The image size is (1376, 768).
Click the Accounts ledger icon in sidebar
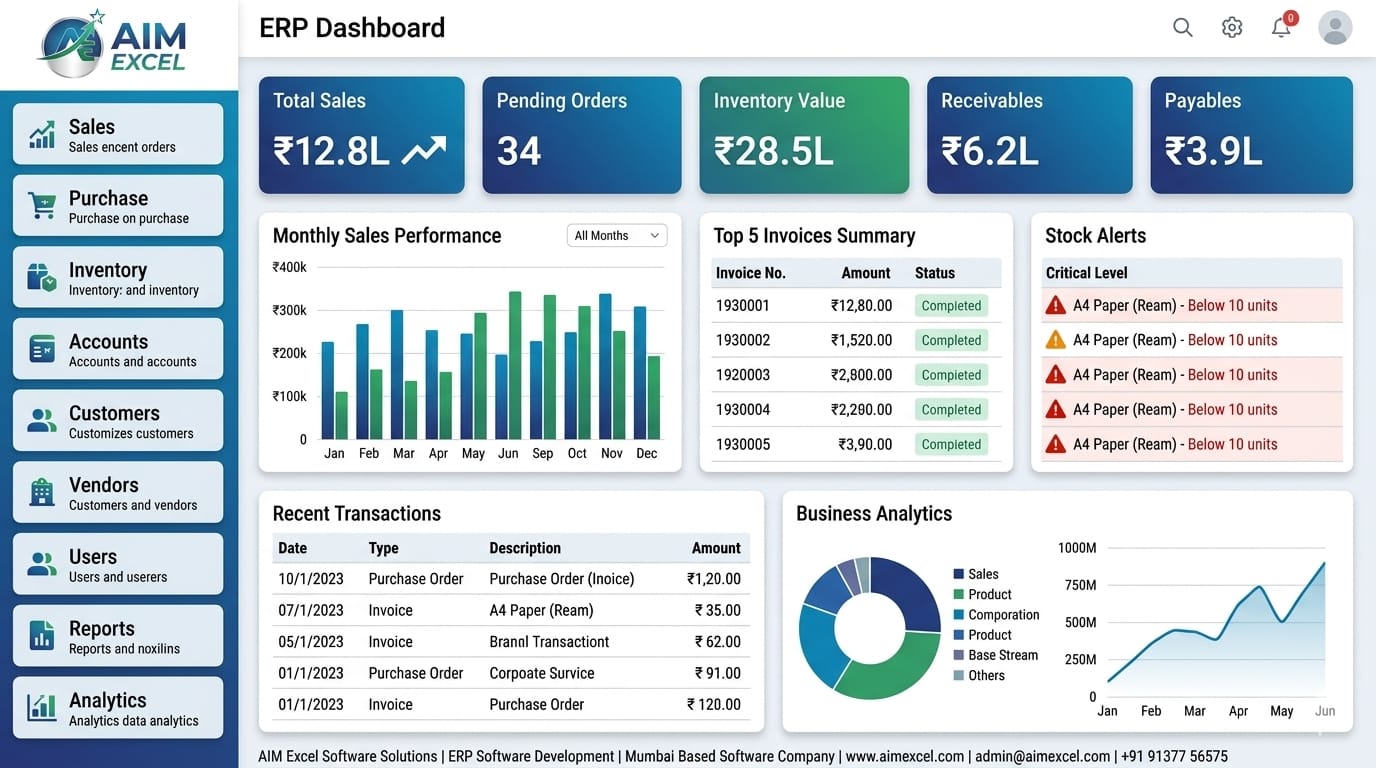(x=42, y=349)
